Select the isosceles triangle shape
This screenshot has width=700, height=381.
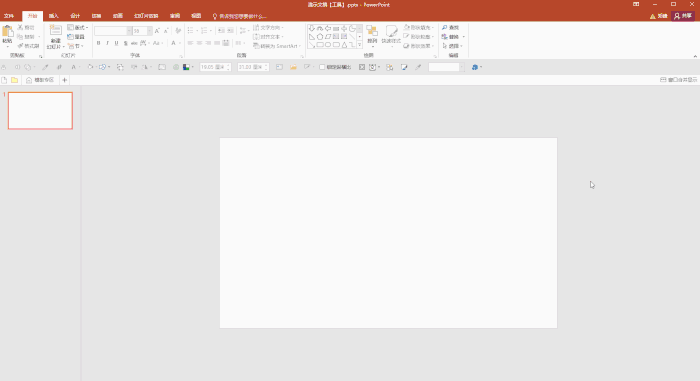tap(344, 45)
